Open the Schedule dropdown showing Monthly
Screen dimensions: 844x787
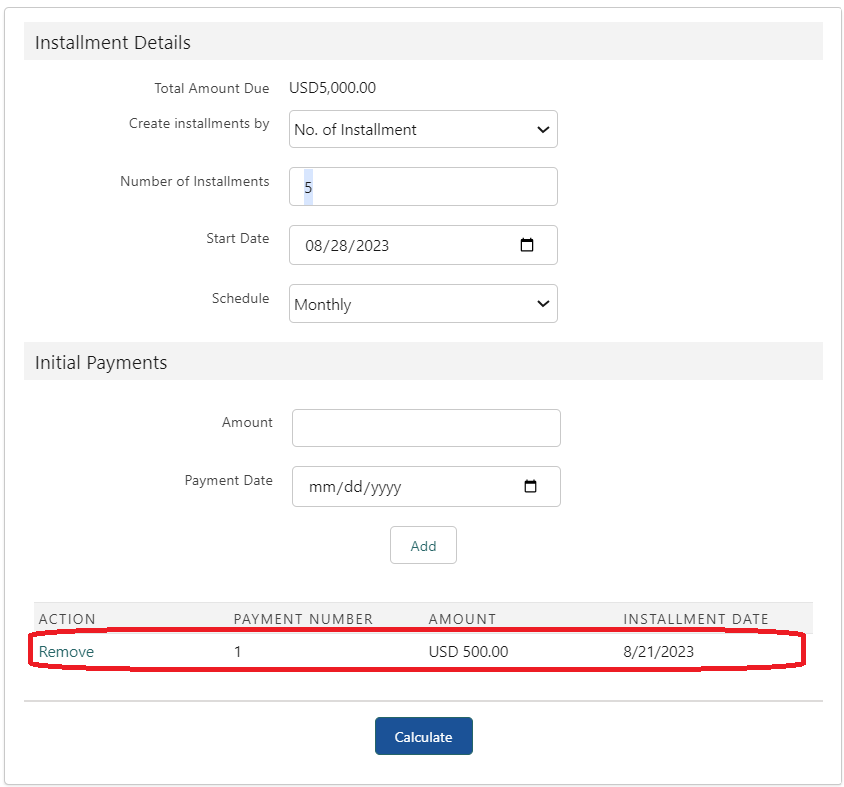pos(423,304)
